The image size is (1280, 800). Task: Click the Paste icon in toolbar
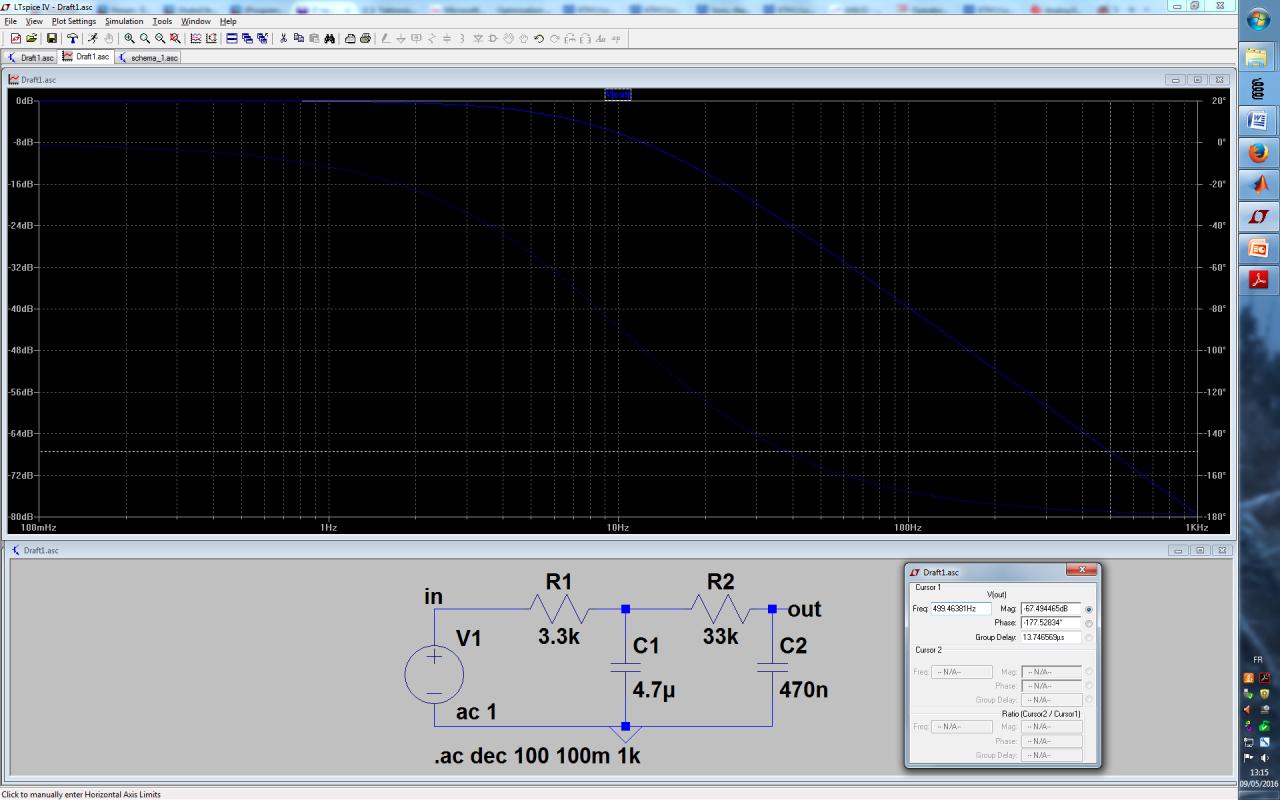tap(314, 39)
